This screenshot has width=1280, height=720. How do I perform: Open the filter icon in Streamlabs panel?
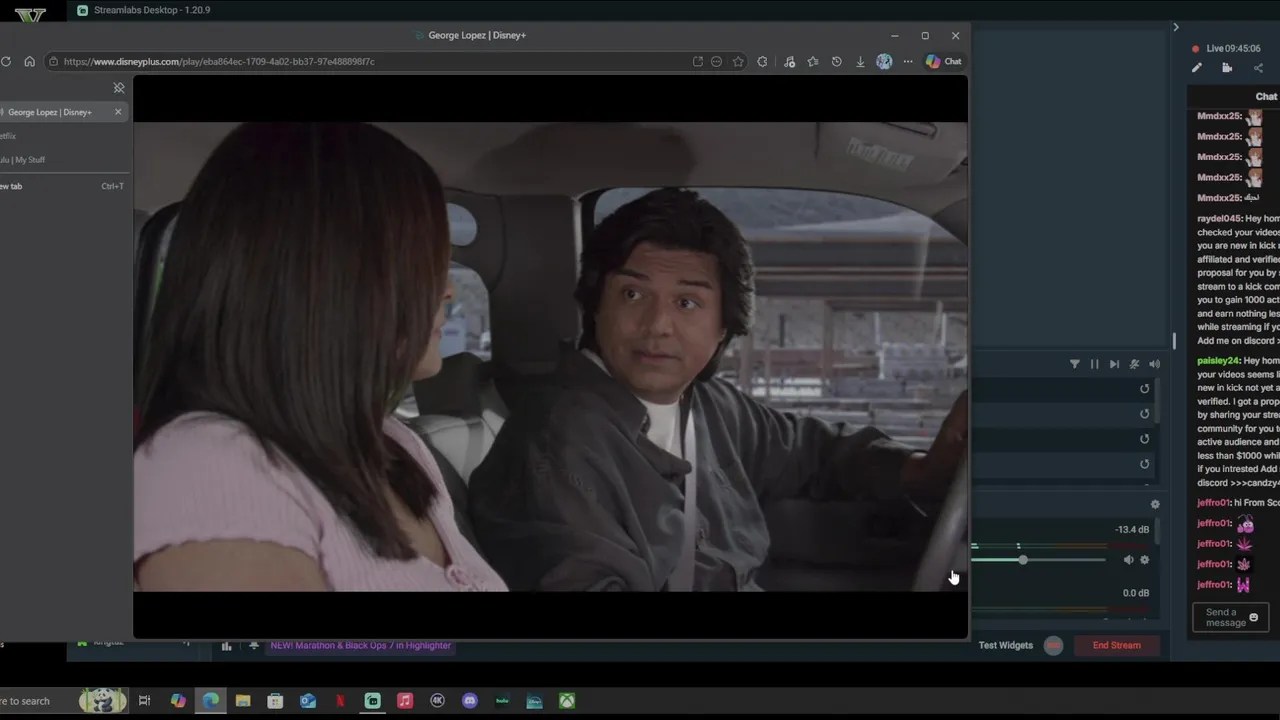pos(1075,364)
